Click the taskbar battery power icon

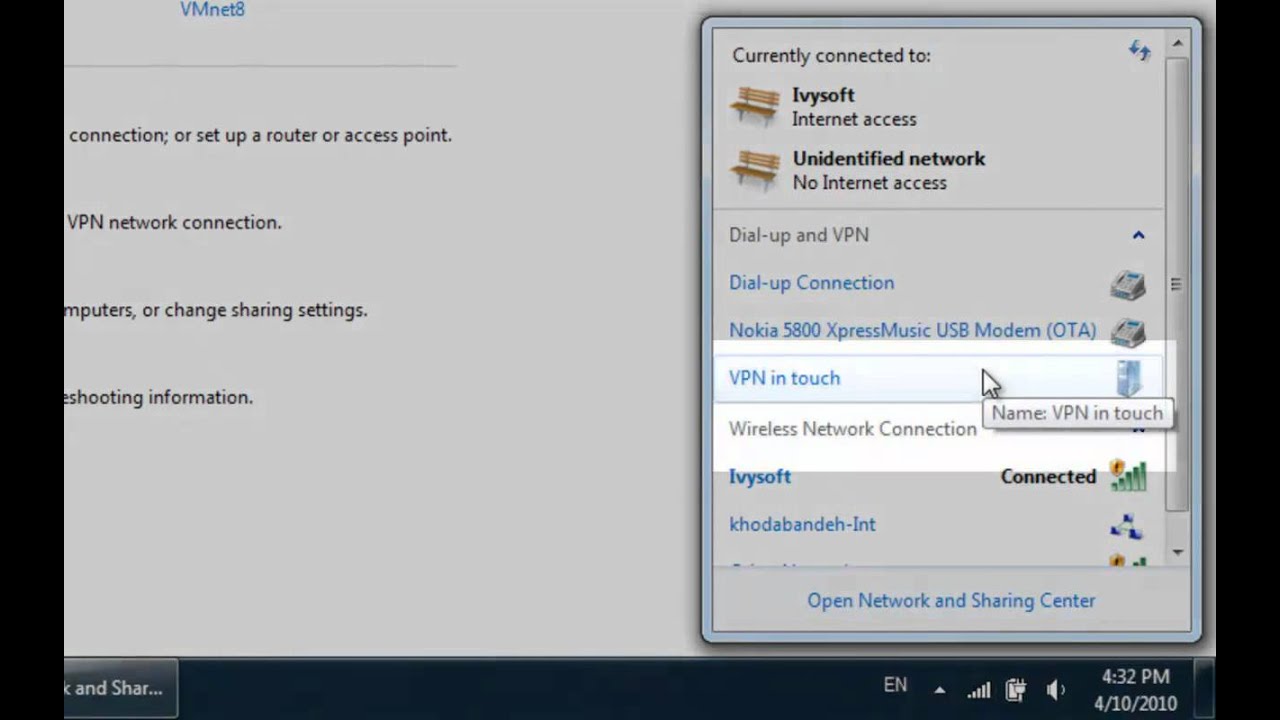[1016, 689]
